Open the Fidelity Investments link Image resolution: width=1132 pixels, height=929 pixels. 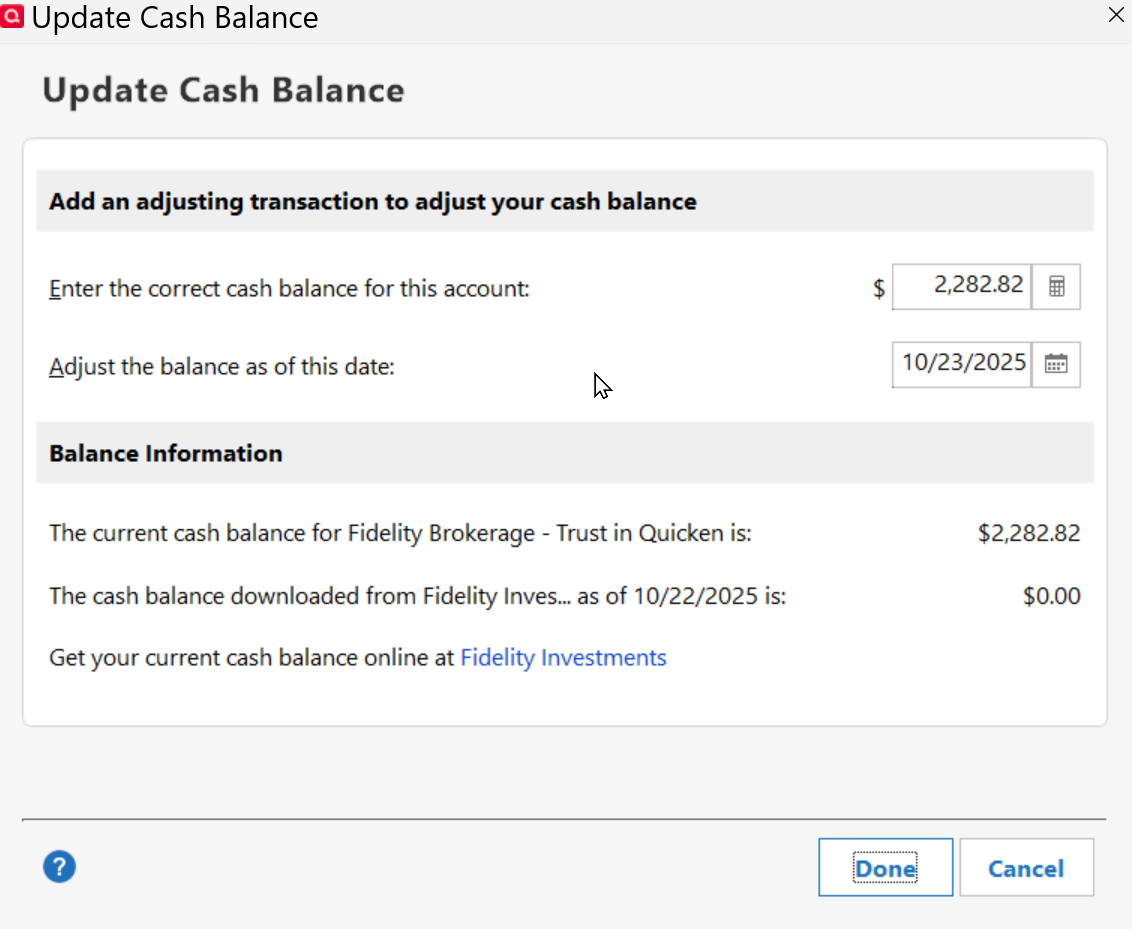[x=563, y=658]
